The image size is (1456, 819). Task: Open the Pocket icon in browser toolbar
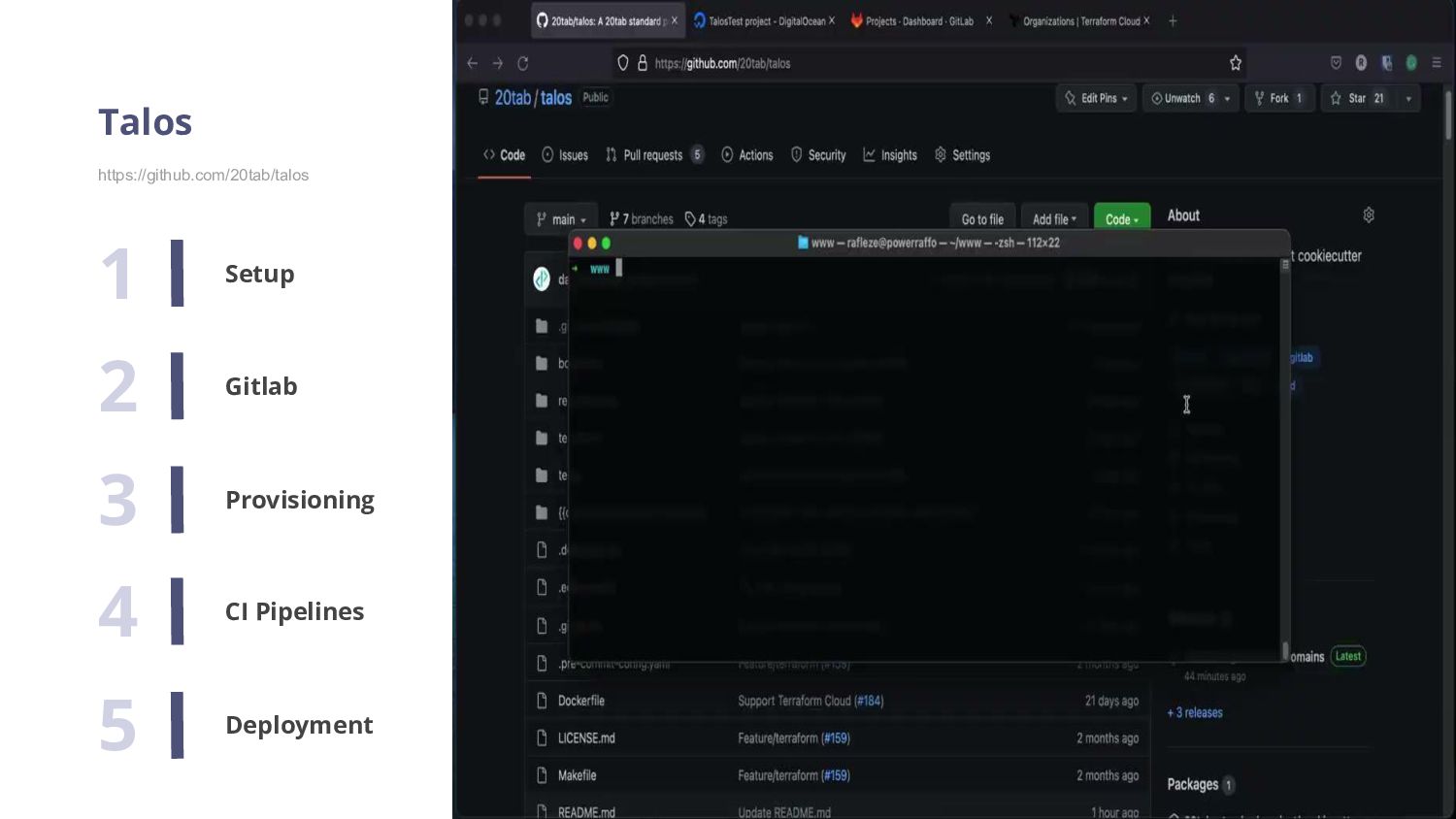(x=1336, y=63)
